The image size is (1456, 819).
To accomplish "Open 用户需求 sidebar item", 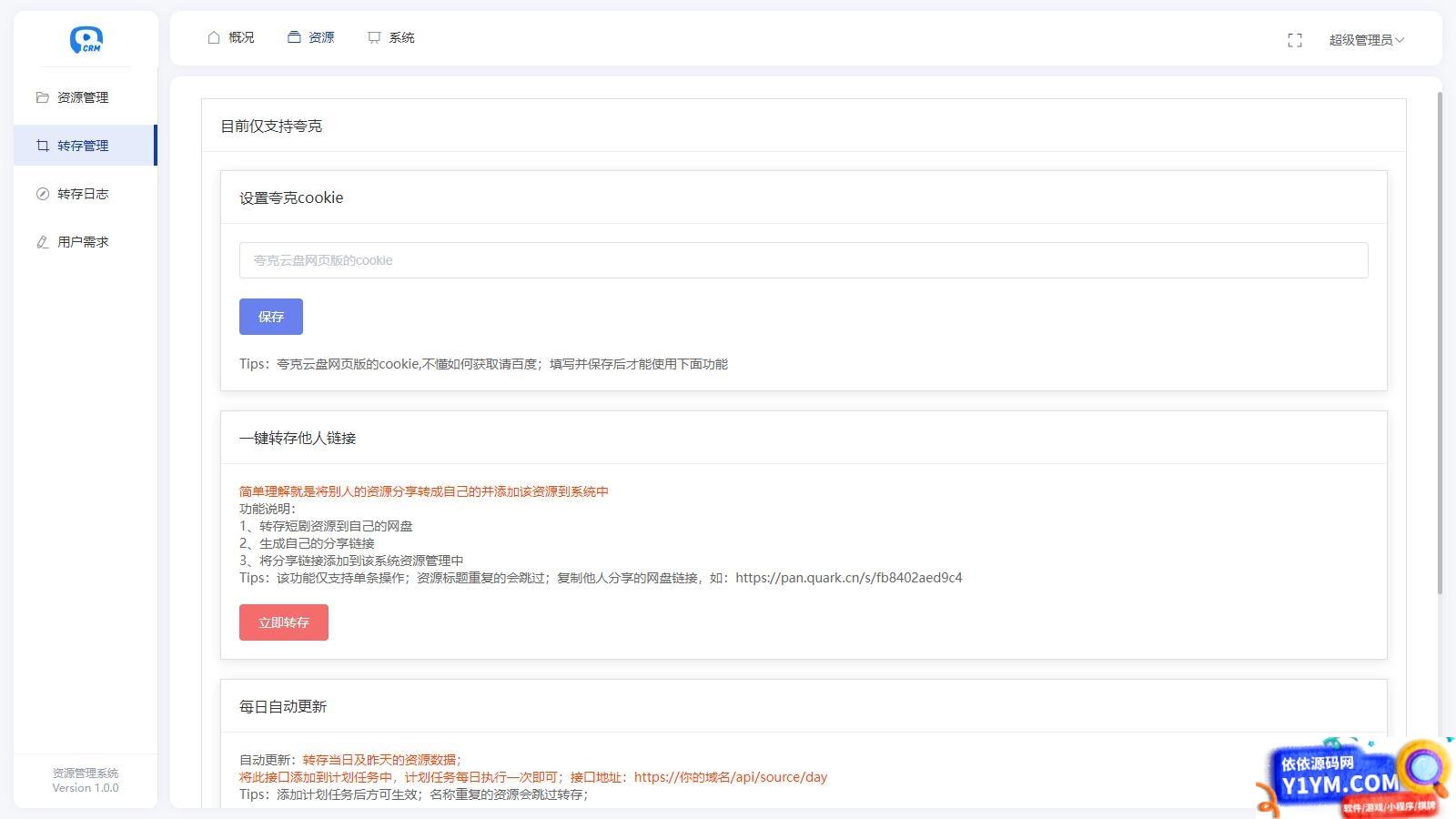I will point(86,242).
